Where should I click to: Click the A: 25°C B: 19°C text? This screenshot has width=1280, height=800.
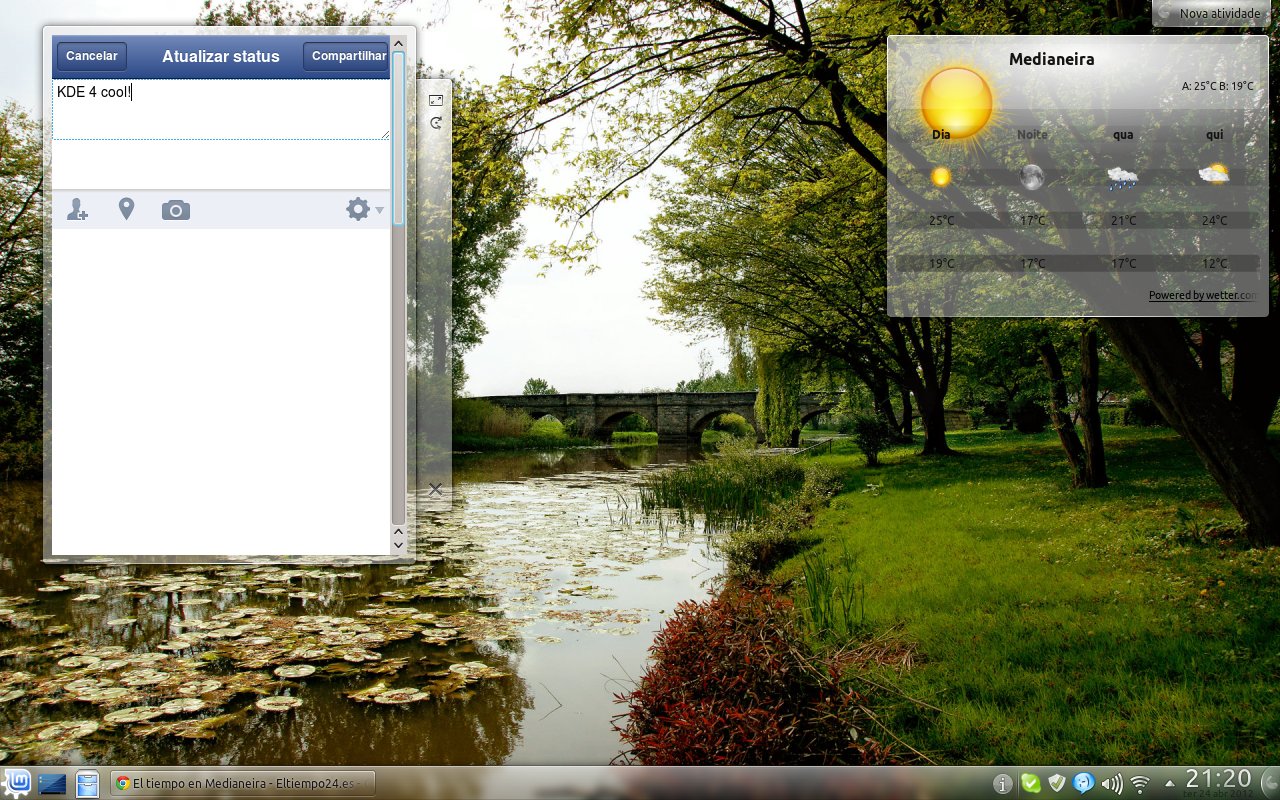click(1217, 86)
